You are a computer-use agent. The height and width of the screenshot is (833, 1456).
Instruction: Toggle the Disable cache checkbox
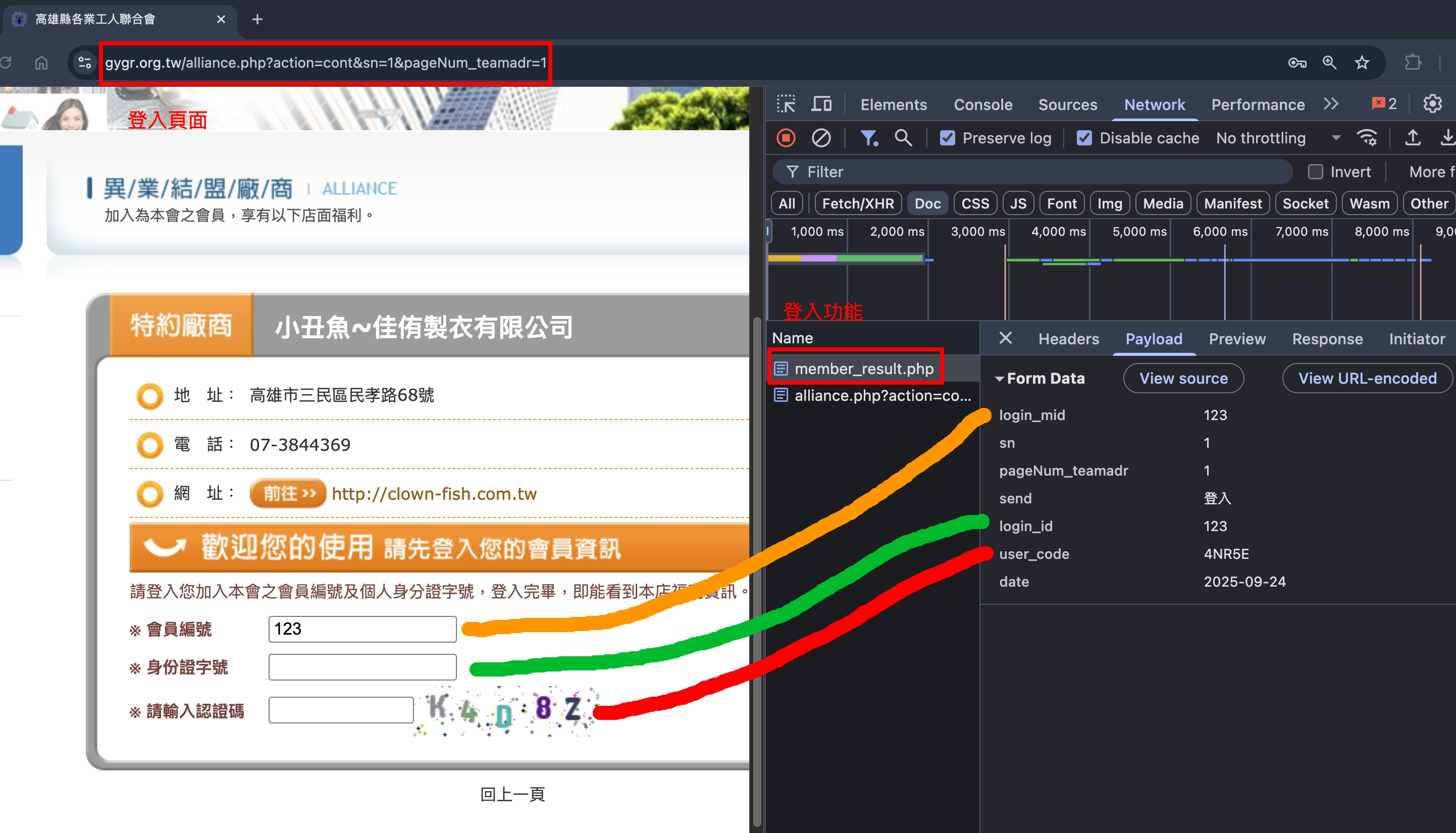click(1084, 138)
